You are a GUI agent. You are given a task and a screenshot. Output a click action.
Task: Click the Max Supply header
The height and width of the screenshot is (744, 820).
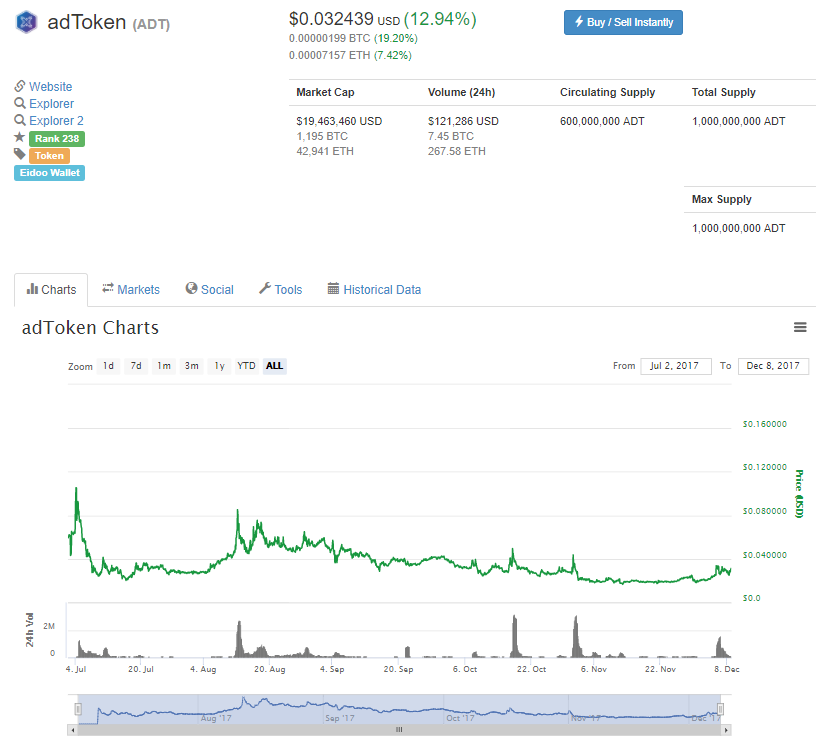tap(722, 199)
